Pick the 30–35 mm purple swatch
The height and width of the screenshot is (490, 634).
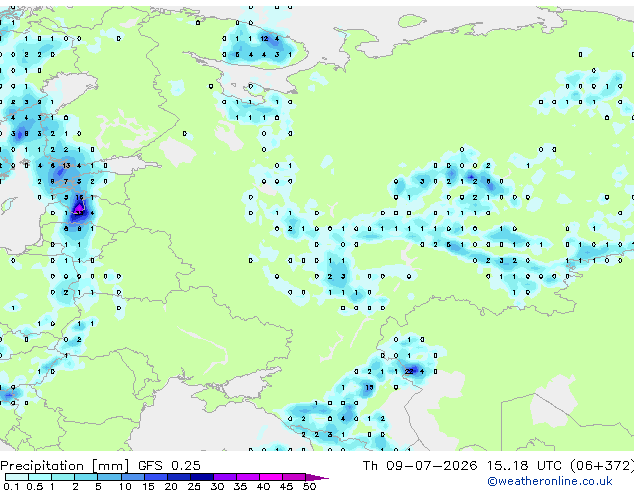point(225,477)
